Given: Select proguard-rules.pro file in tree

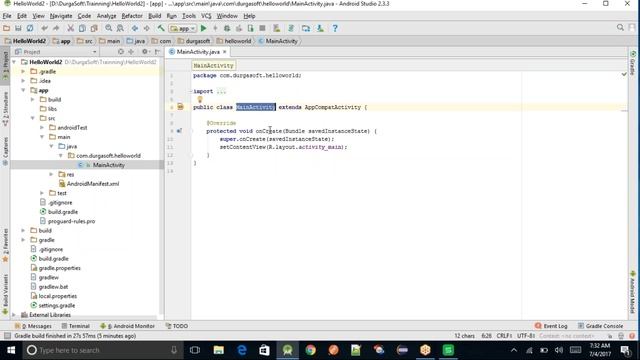Looking at the screenshot, I should click(71, 221).
